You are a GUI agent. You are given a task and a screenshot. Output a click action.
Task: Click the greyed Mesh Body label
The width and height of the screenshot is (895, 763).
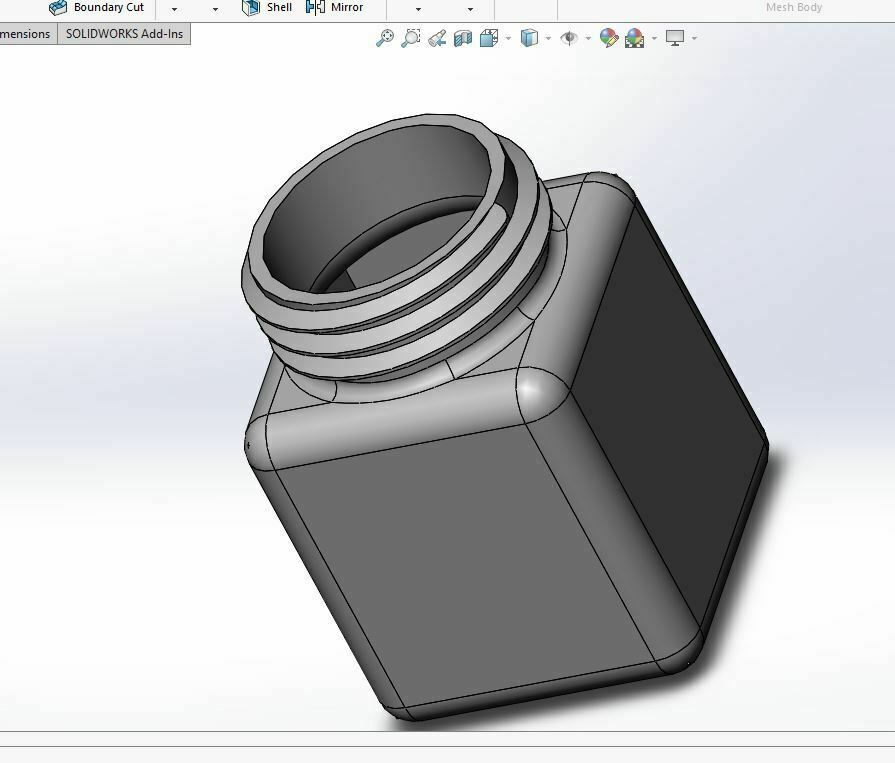click(x=793, y=7)
